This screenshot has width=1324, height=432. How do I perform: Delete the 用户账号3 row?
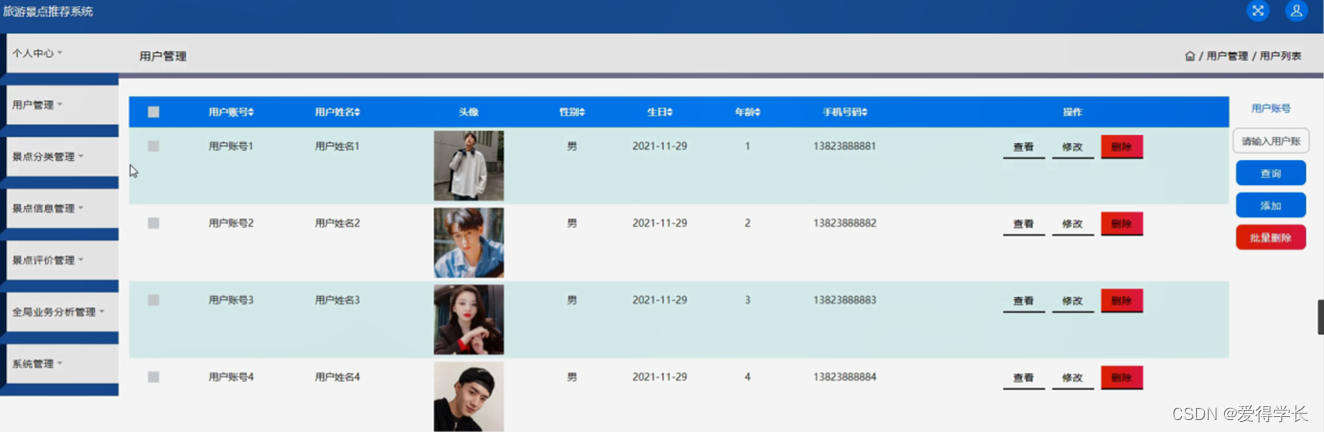point(1121,301)
